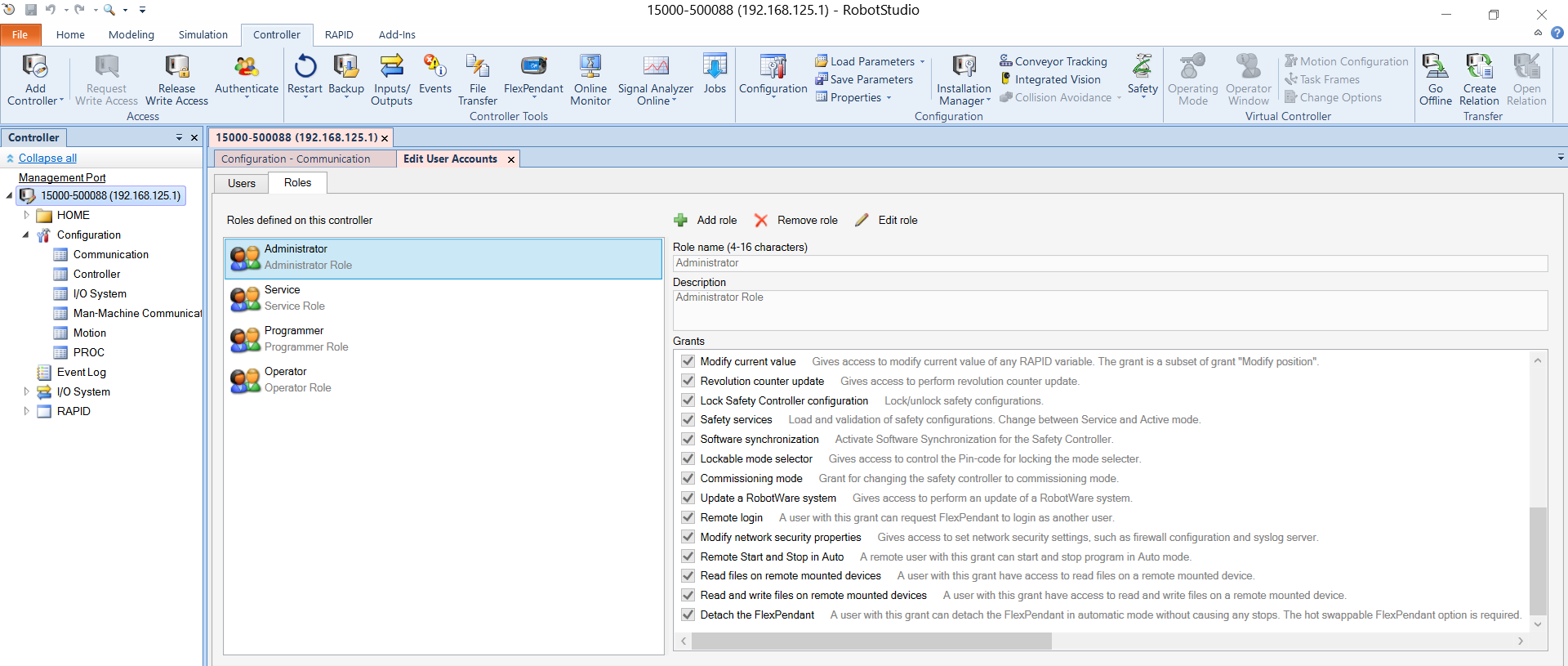Image resolution: width=1568 pixels, height=666 pixels.
Task: Toggle Revolution counter update checkbox
Action: click(x=688, y=381)
